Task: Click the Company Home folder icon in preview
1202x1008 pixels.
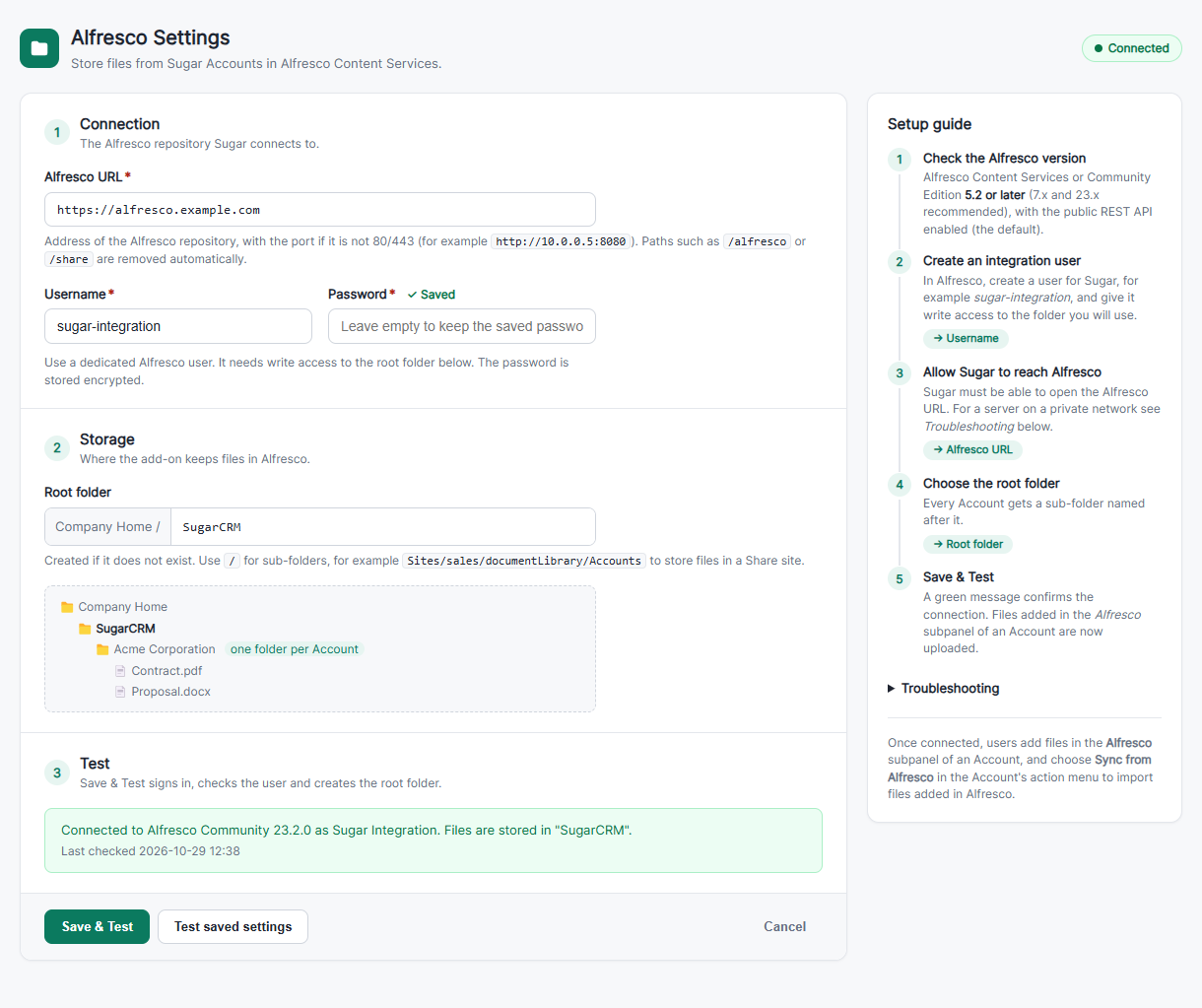Action: click(67, 607)
